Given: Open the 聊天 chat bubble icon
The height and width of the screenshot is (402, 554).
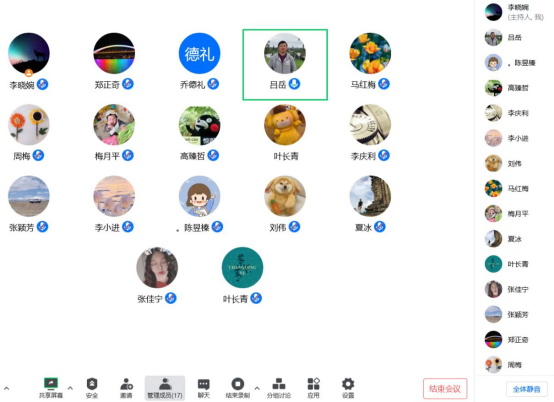Looking at the screenshot, I should (x=204, y=388).
